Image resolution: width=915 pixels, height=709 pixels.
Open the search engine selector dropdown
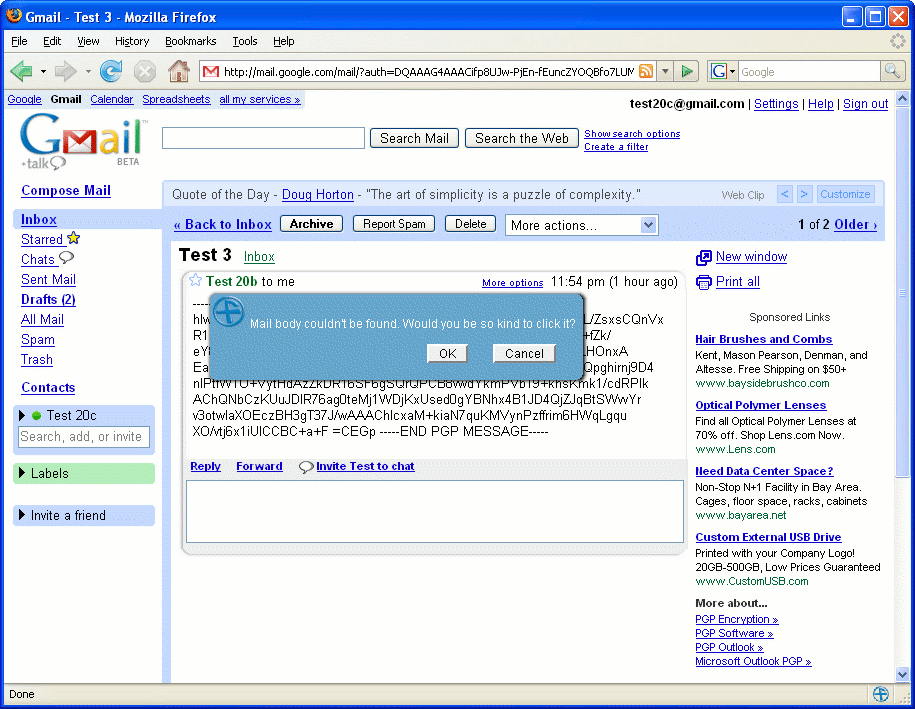[x=732, y=72]
